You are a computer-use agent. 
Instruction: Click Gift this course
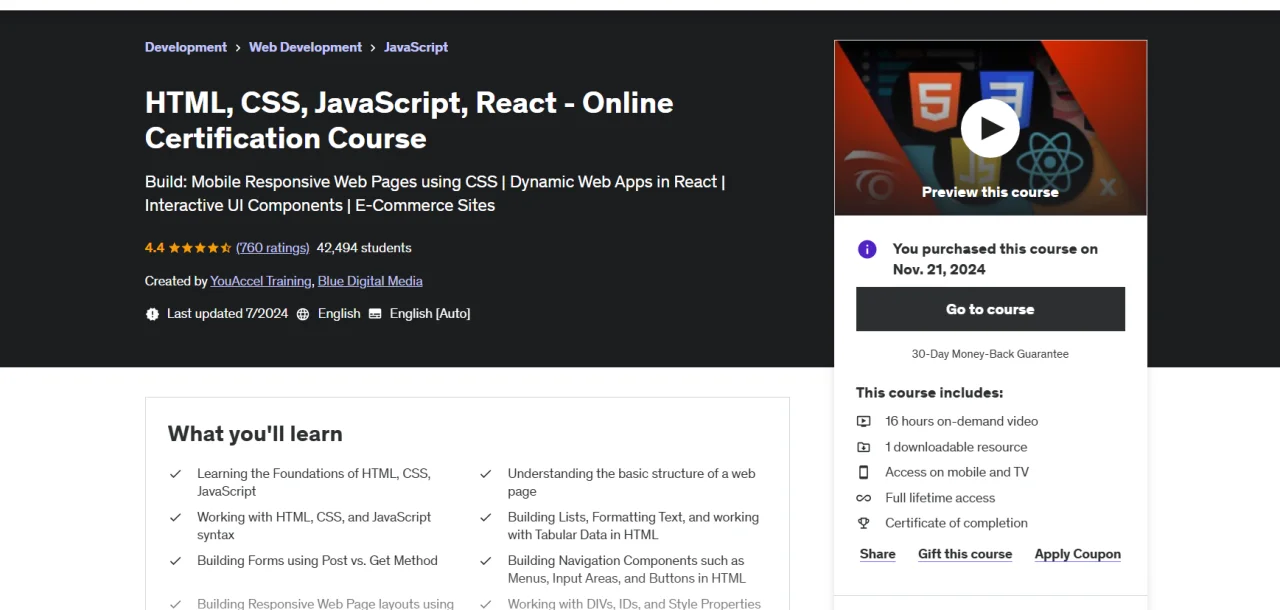point(965,554)
